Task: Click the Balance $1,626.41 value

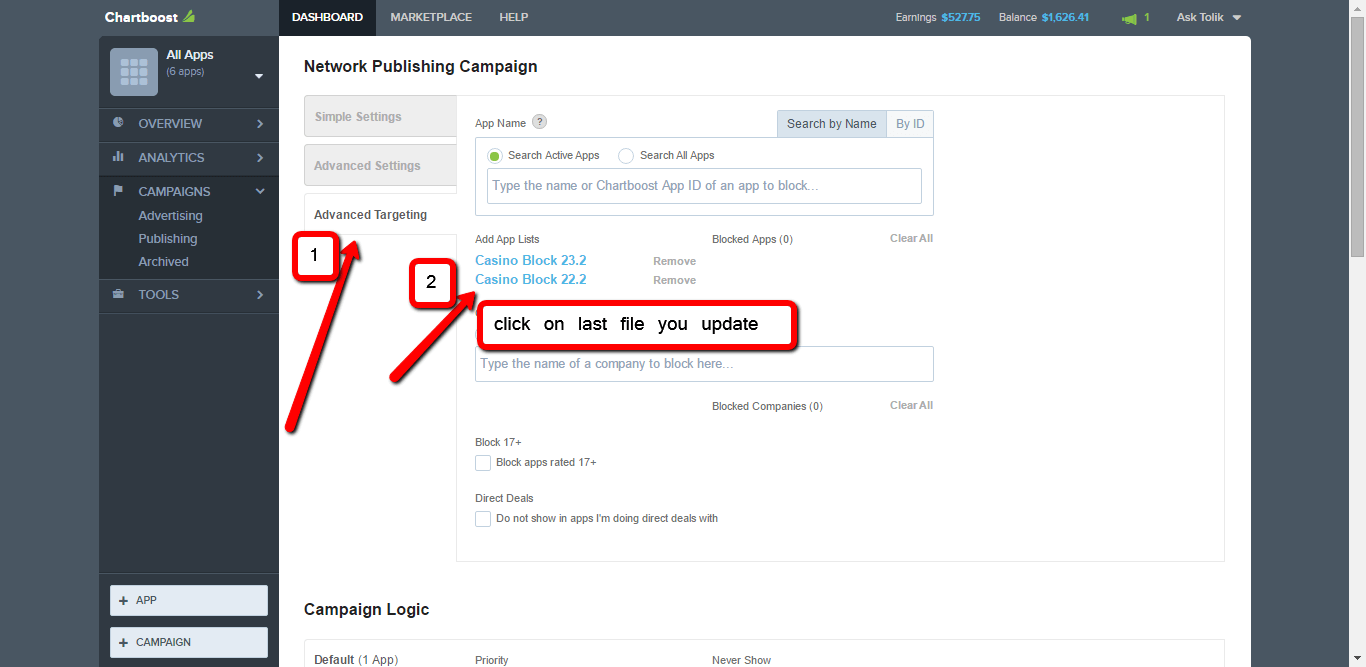Action: pyautogui.click(x=1065, y=18)
